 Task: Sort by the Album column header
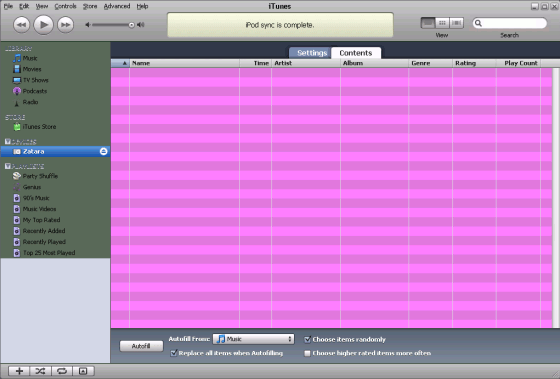tap(374, 63)
